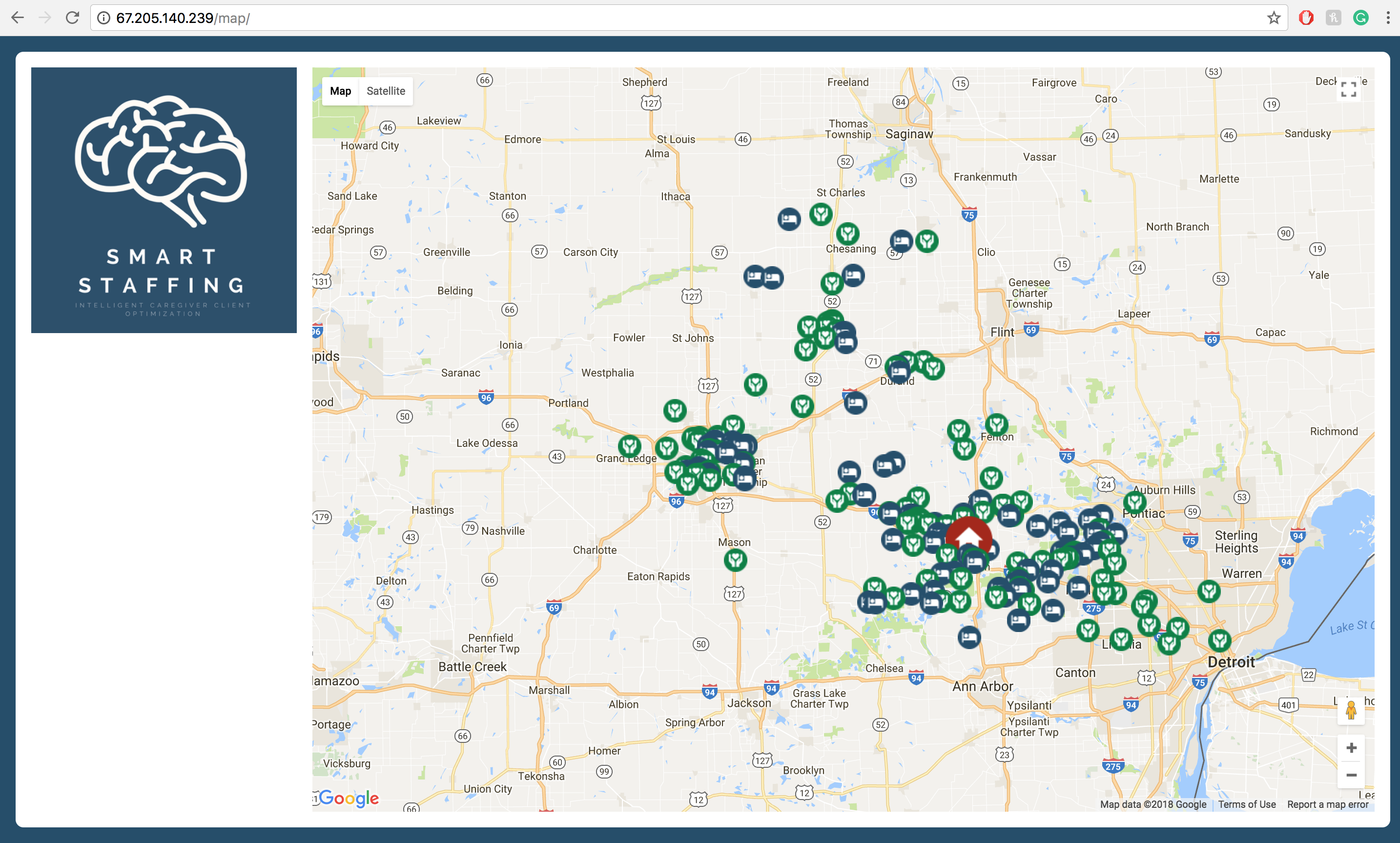Click the green marker west of Grand Ledge
Image resolution: width=1400 pixels, height=843 pixels.
click(629, 446)
